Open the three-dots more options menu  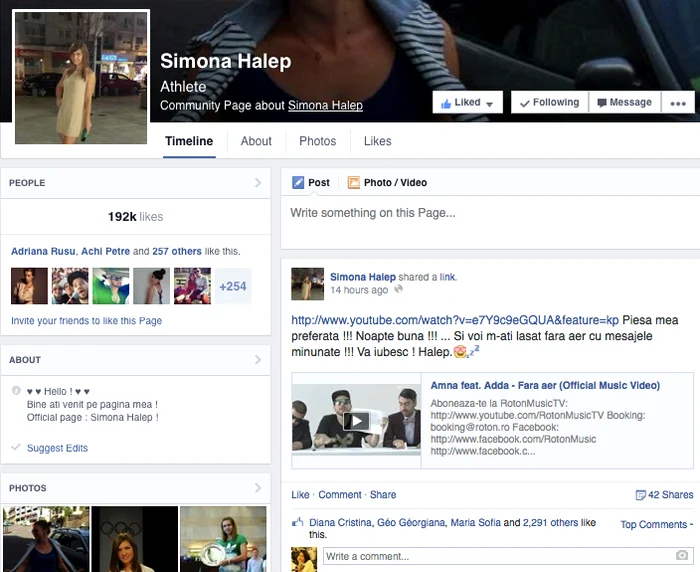[x=678, y=103]
